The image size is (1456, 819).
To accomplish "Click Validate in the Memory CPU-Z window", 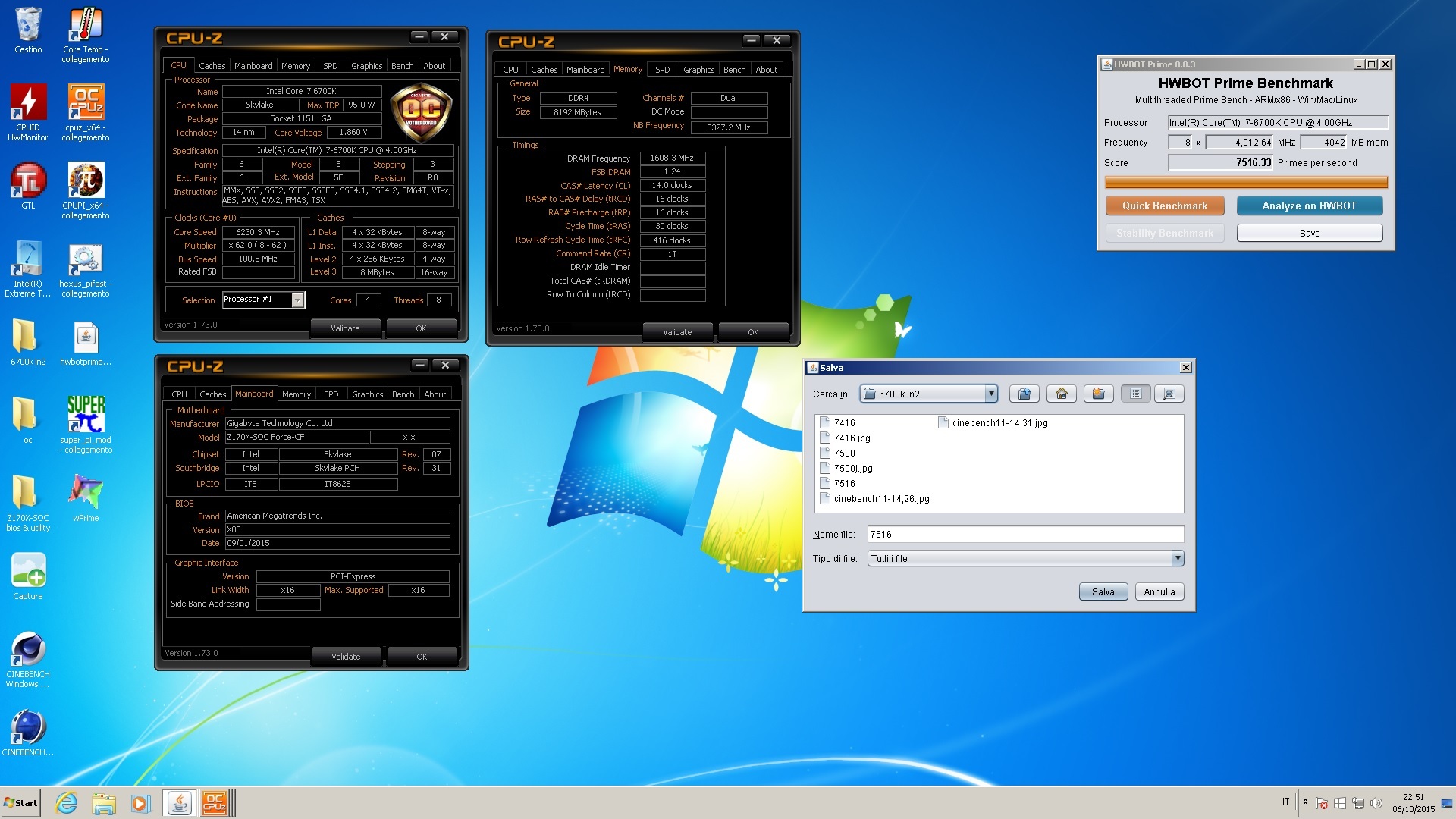I will (677, 332).
